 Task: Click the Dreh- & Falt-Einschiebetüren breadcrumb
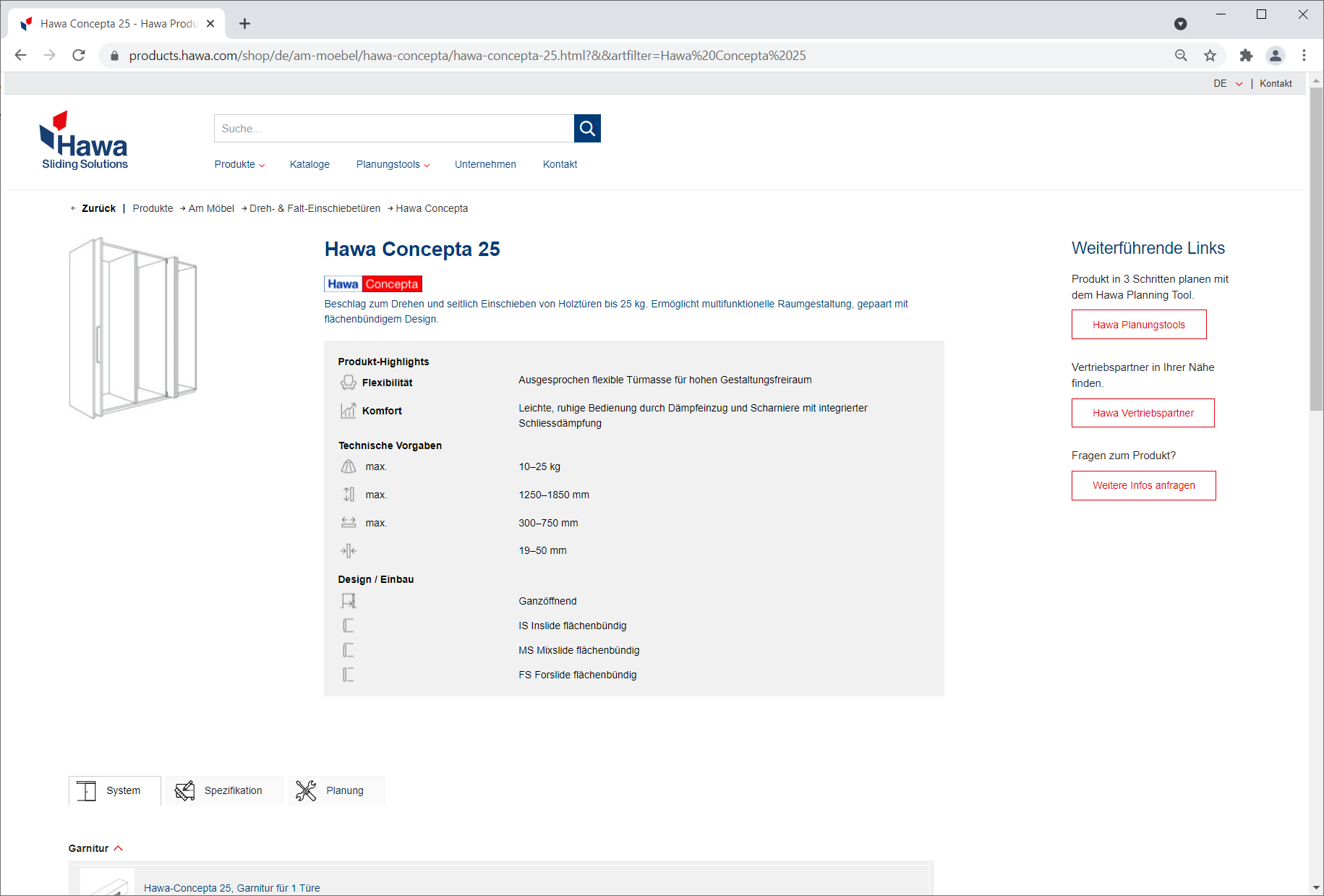click(315, 208)
